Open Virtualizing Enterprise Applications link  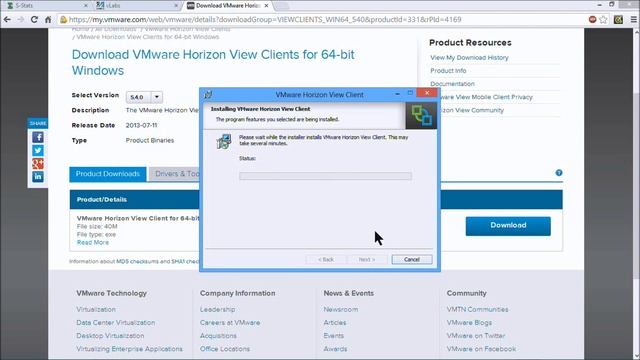[129, 349]
